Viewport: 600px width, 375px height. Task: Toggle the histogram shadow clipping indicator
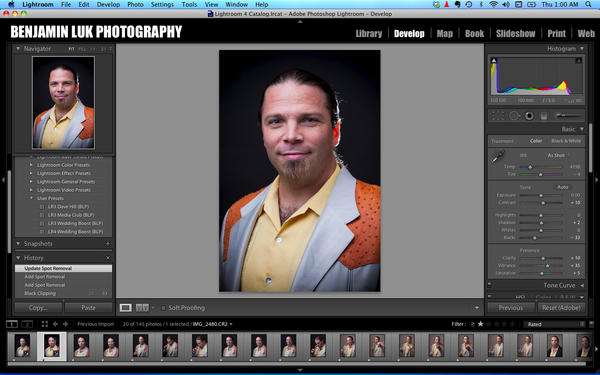click(494, 60)
